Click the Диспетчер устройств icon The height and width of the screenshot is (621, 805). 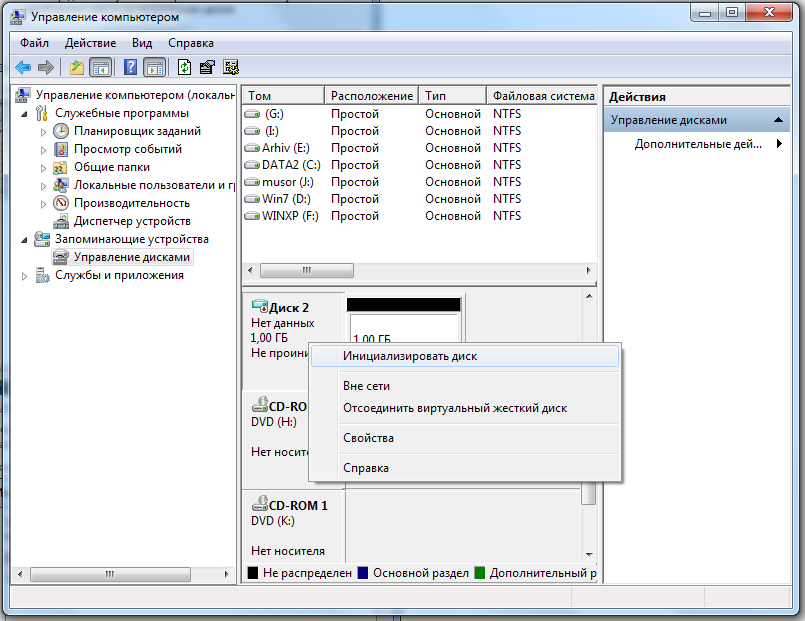pyautogui.click(x=61, y=221)
